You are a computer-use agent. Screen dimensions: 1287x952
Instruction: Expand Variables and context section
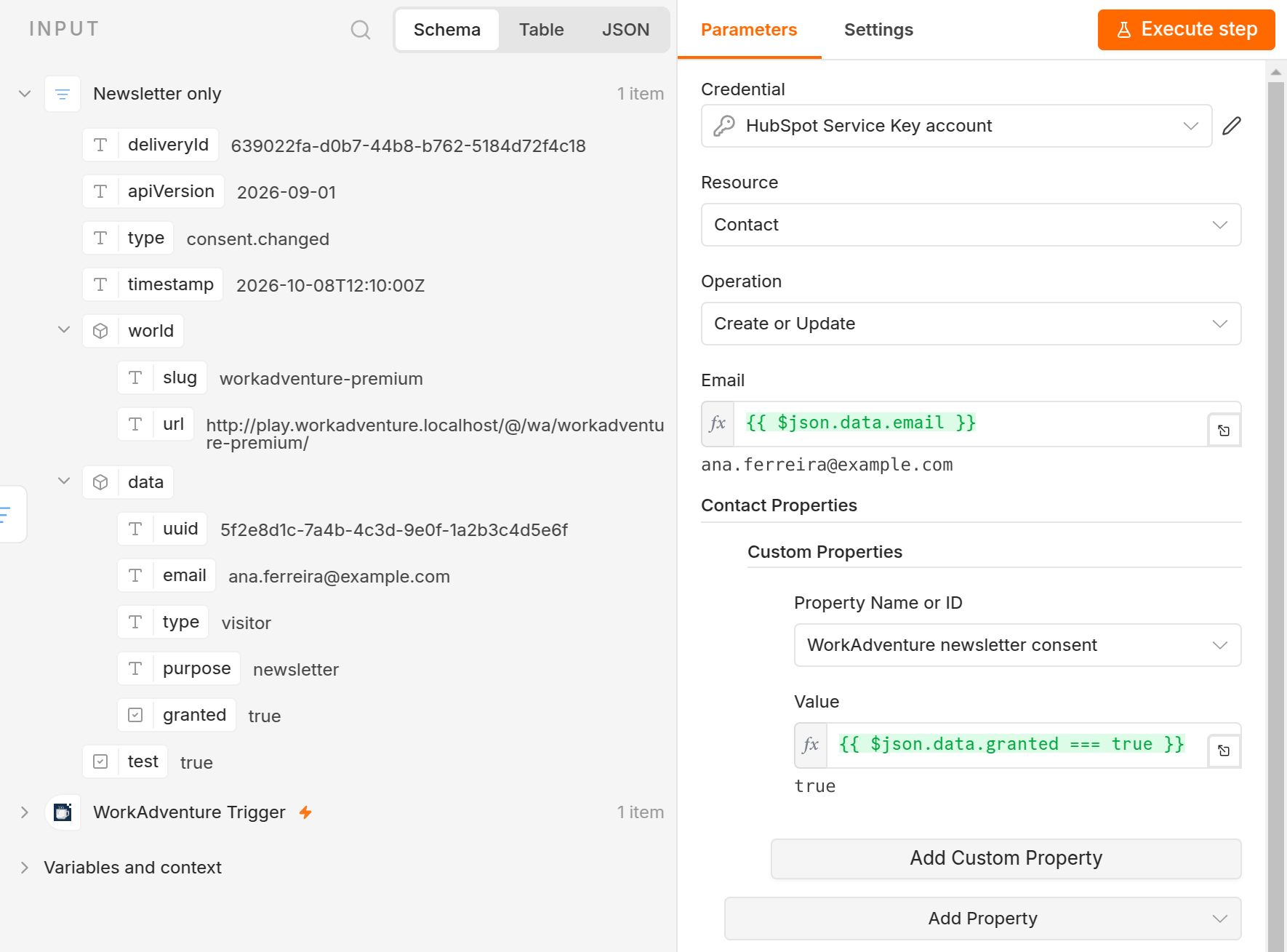(x=25, y=868)
